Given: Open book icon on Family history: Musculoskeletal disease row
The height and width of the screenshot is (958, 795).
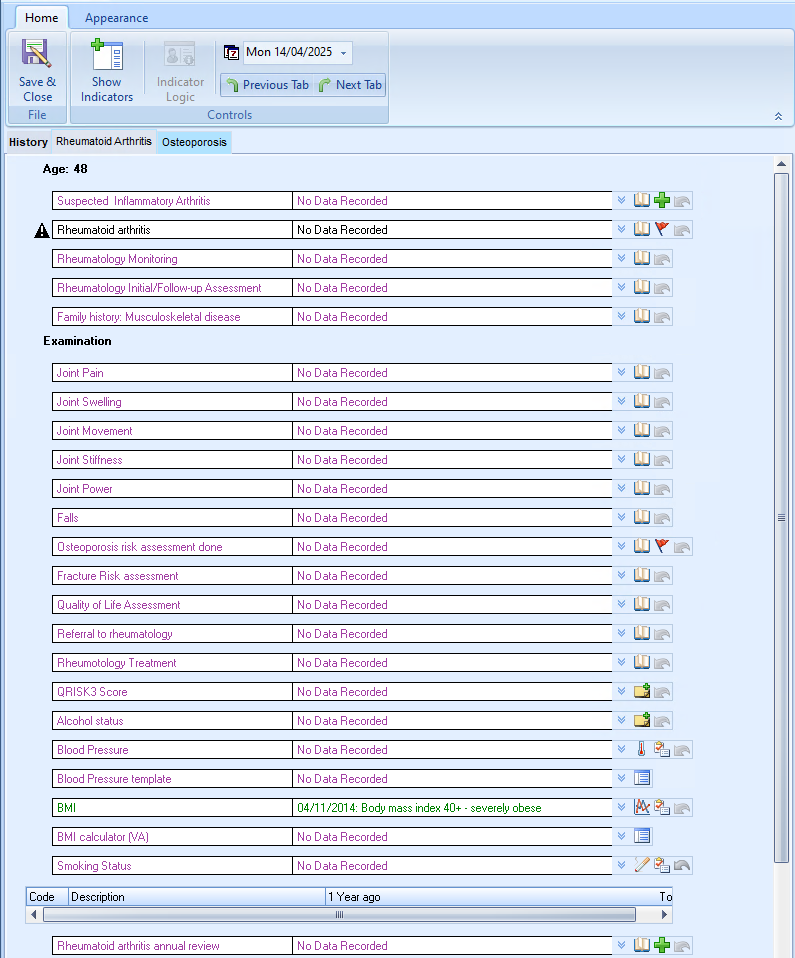Looking at the screenshot, I should pyautogui.click(x=642, y=316).
